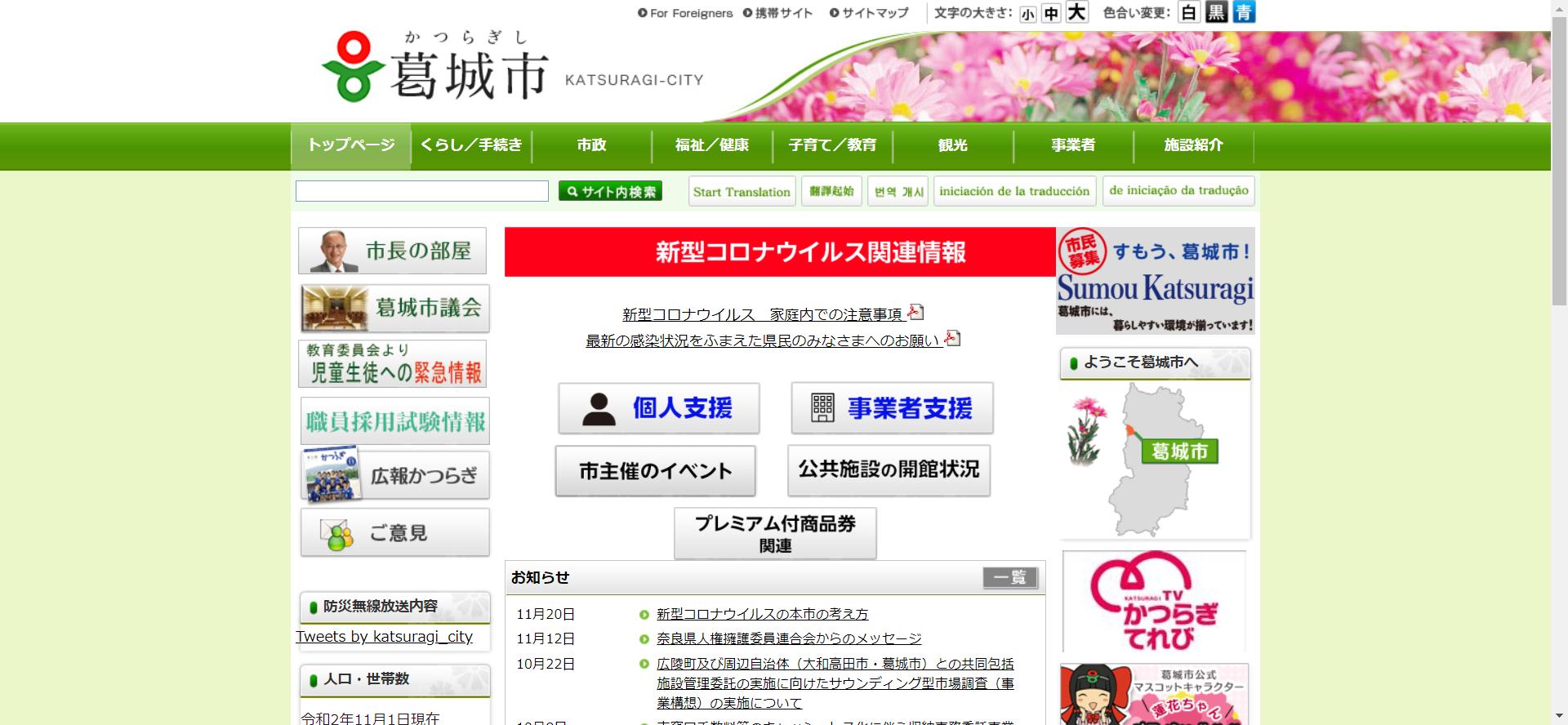Switch color scheme to blue 青
The width and height of the screenshot is (1568, 725).
pyautogui.click(x=1243, y=12)
